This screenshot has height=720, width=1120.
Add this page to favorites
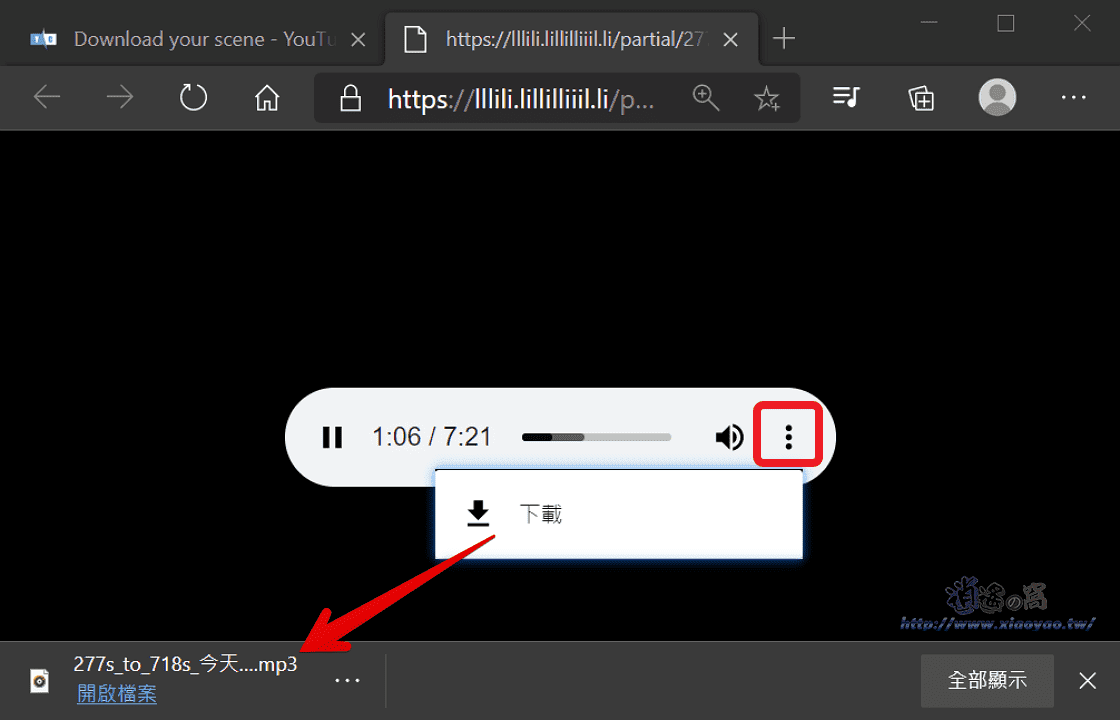(x=767, y=98)
